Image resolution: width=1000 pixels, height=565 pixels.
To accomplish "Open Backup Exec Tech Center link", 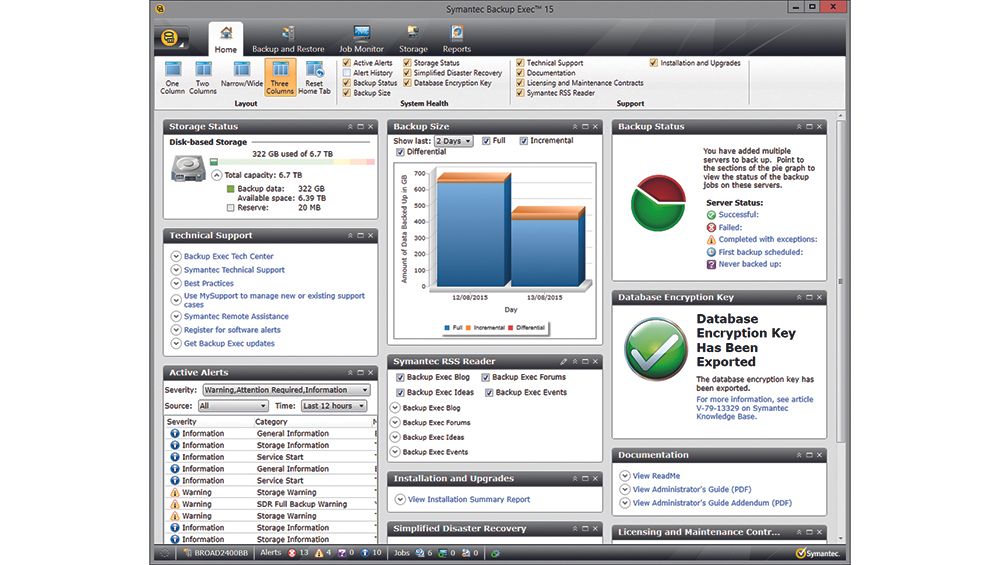I will click(x=228, y=256).
